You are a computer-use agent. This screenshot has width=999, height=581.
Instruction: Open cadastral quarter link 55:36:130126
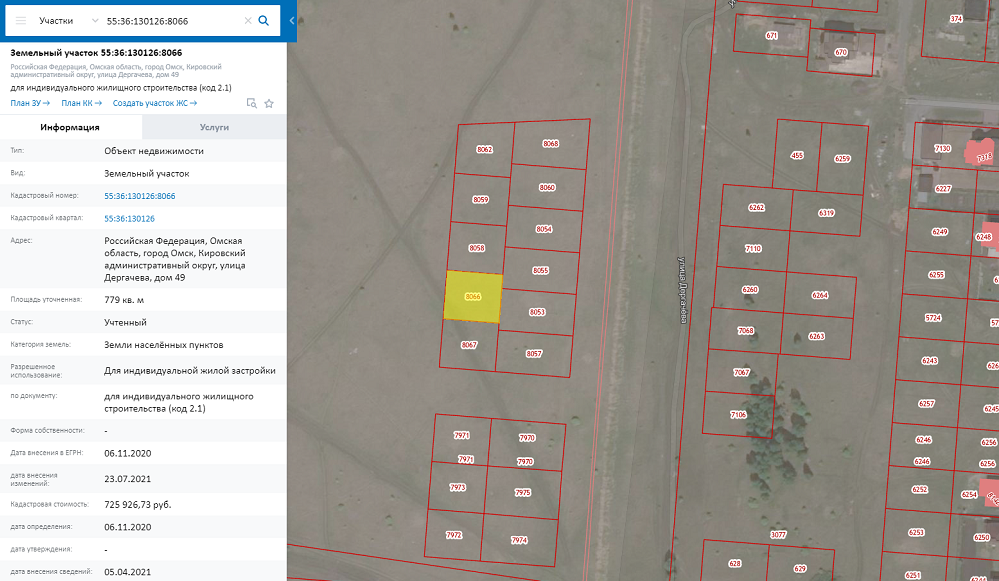130,218
